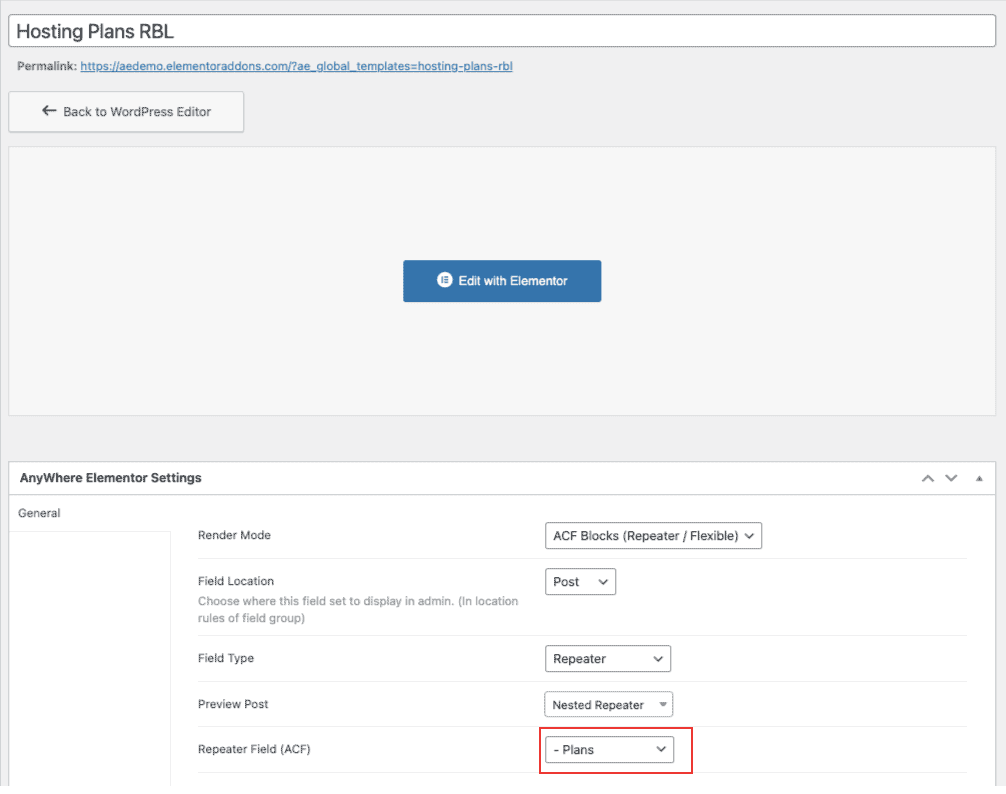Viewport: 1006px width, 794px height.
Task: Click the chevron arrow beside the Plans value
Action: (x=661, y=750)
